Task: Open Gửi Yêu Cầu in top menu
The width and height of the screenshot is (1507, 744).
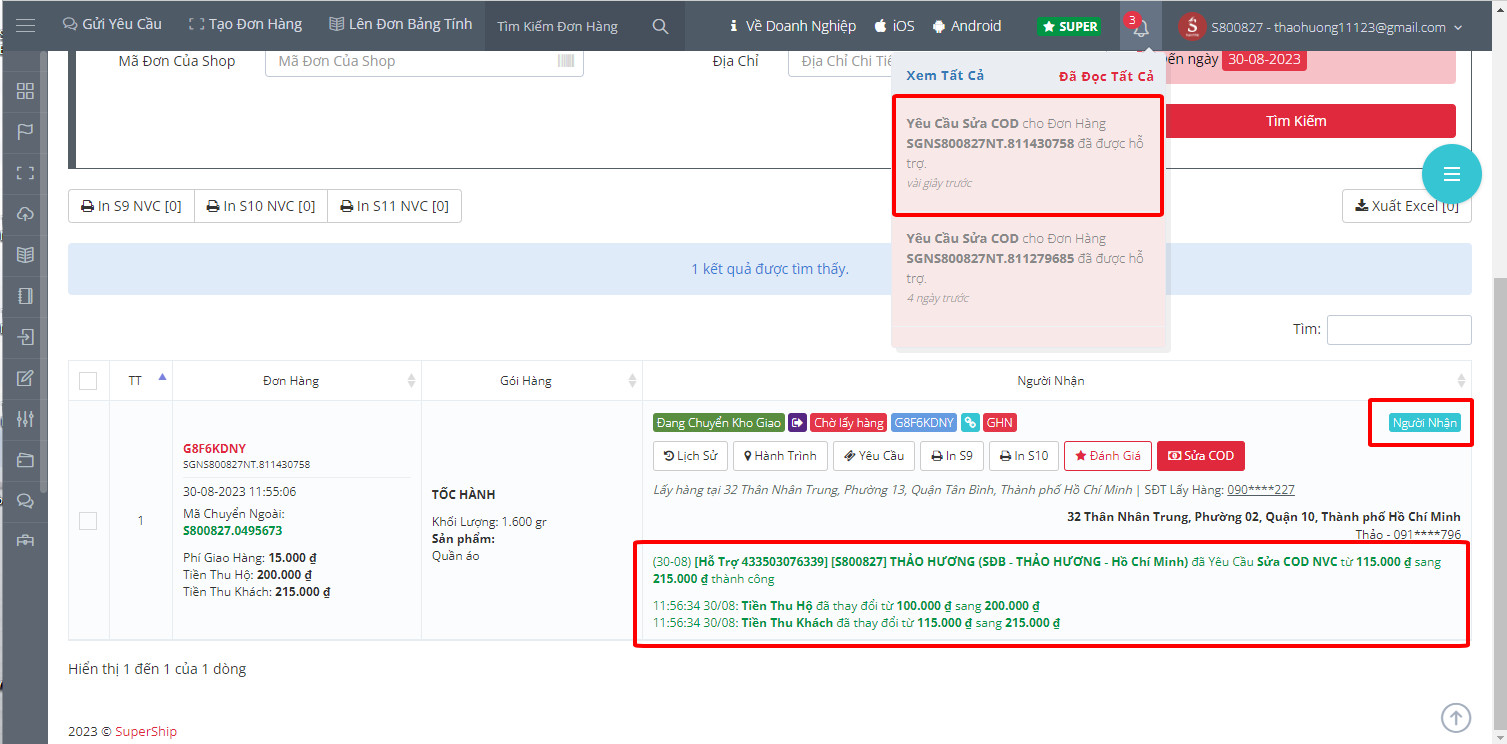Action: click(x=112, y=25)
